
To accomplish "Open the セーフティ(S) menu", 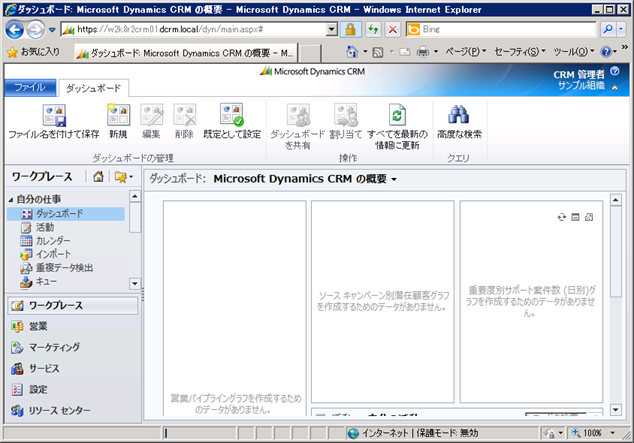I will pyautogui.click(x=520, y=52).
